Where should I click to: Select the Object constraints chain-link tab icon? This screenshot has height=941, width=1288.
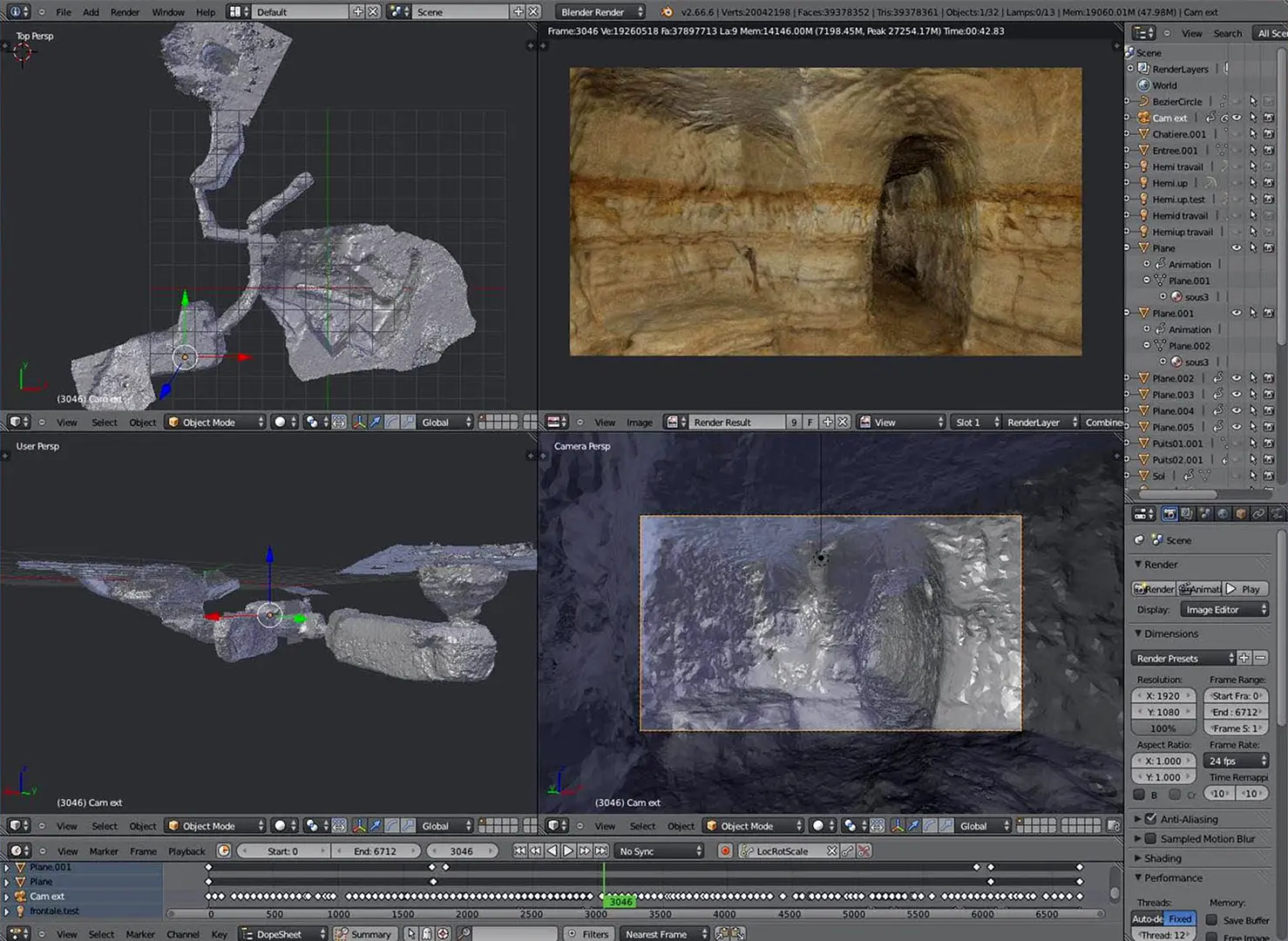(x=1258, y=515)
